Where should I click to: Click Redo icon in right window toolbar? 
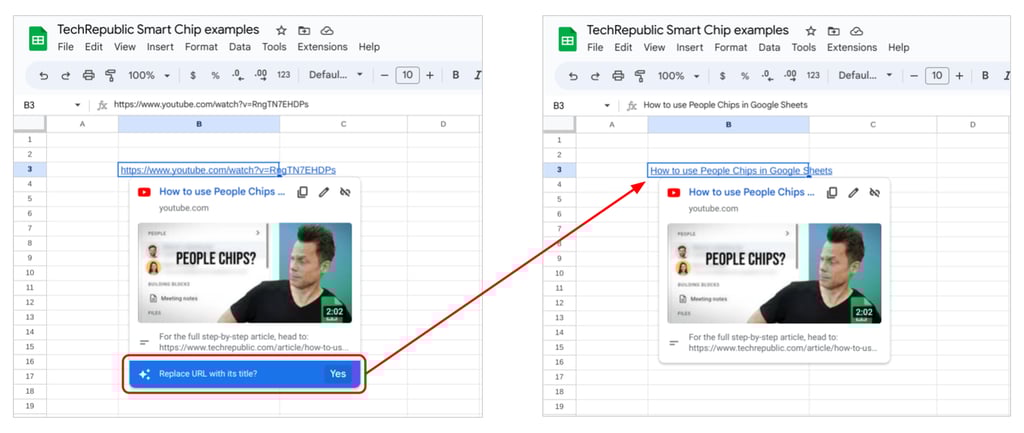595,76
